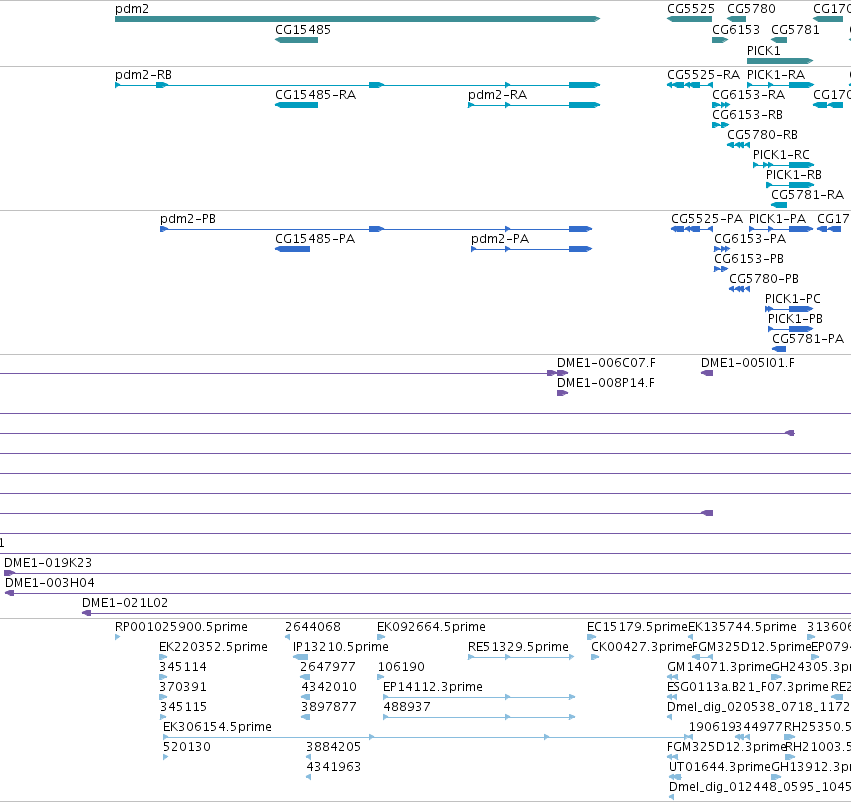Select the EST labeled 345114
The height and width of the screenshot is (802, 851).
pyautogui.click(x=183, y=667)
